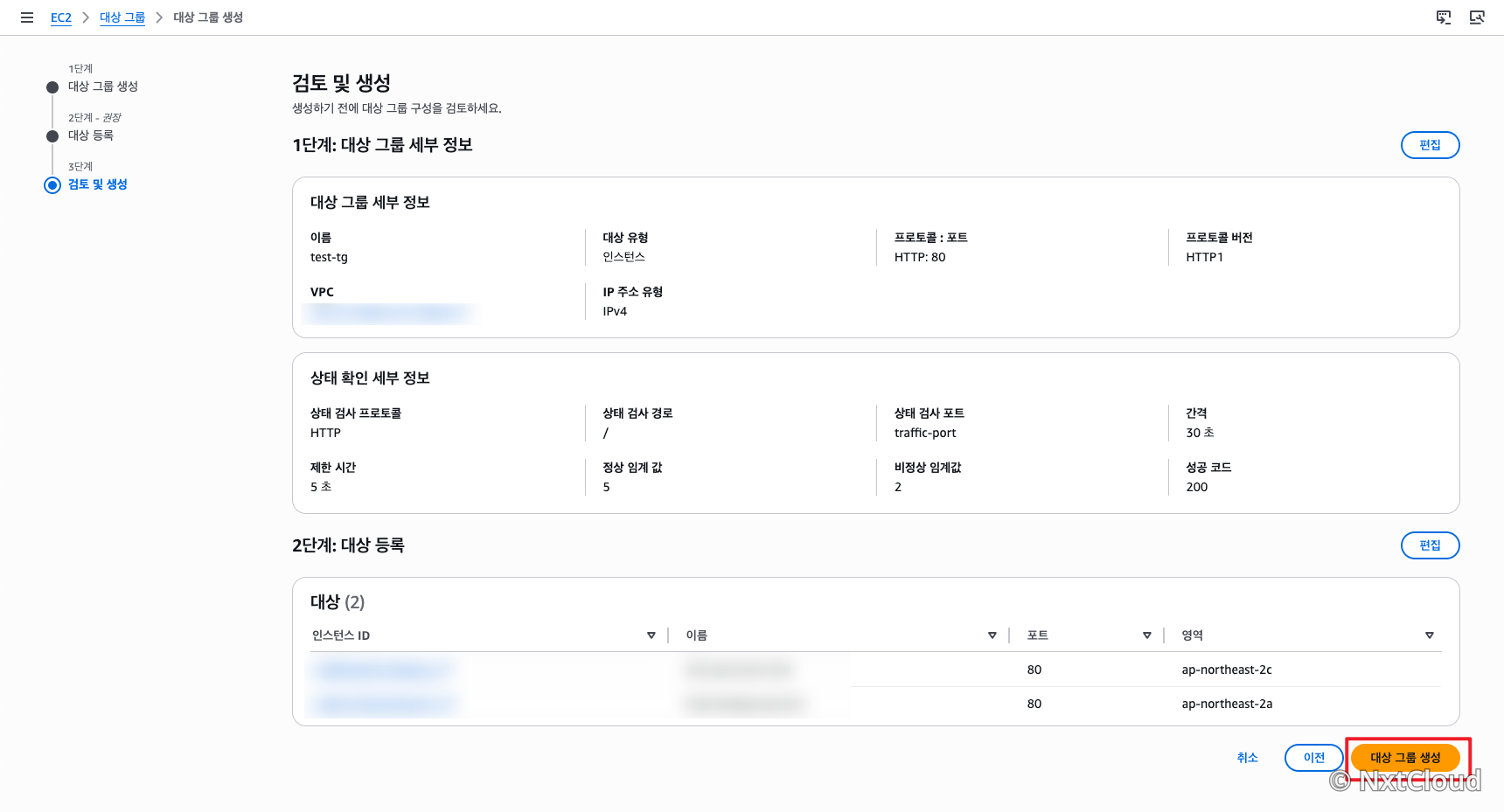Screen dimensions: 1504x812
Task: Cancel with the 취소 link
Action: click(1247, 758)
